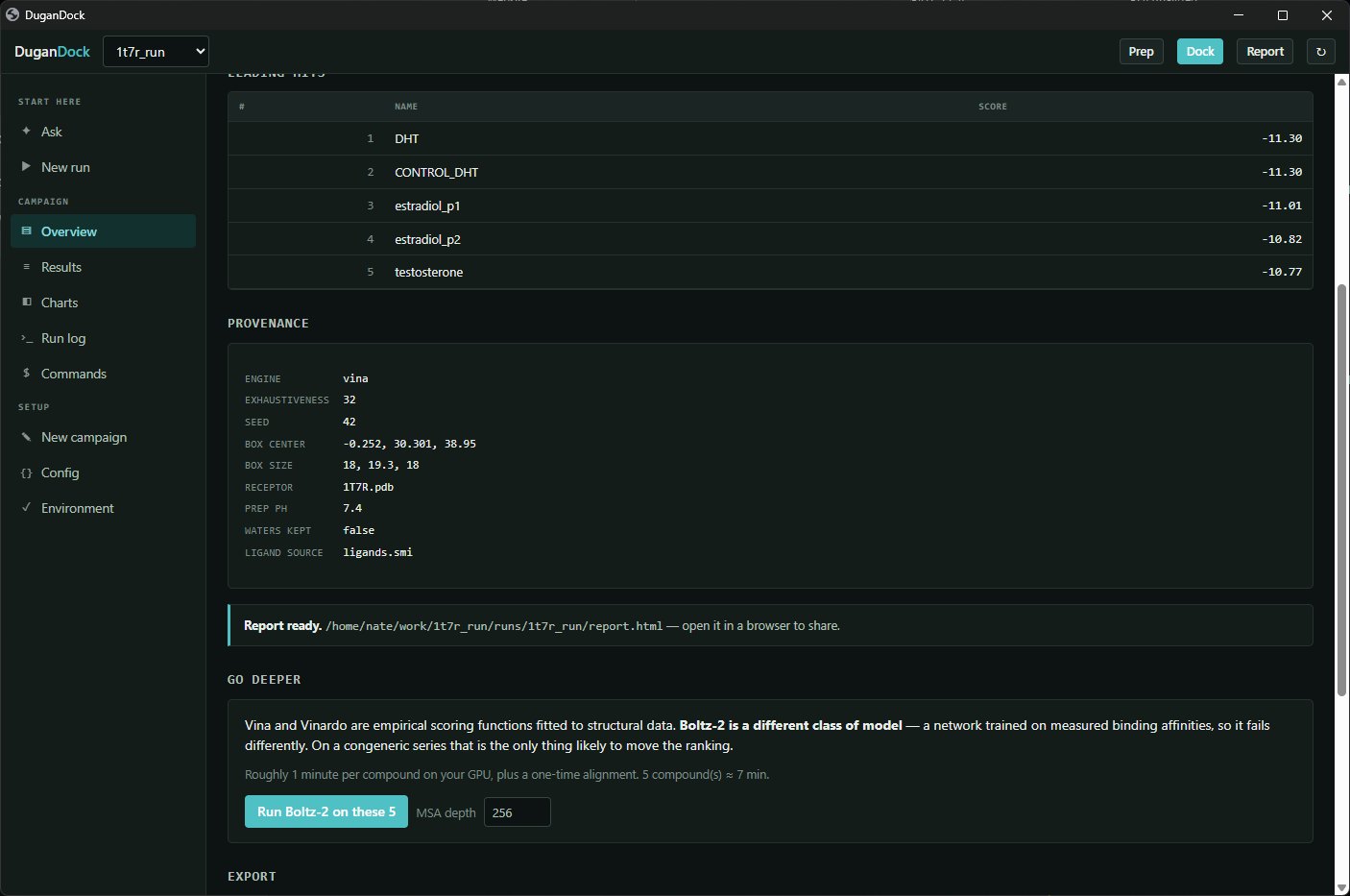Click the MSA depth input field

coord(517,812)
